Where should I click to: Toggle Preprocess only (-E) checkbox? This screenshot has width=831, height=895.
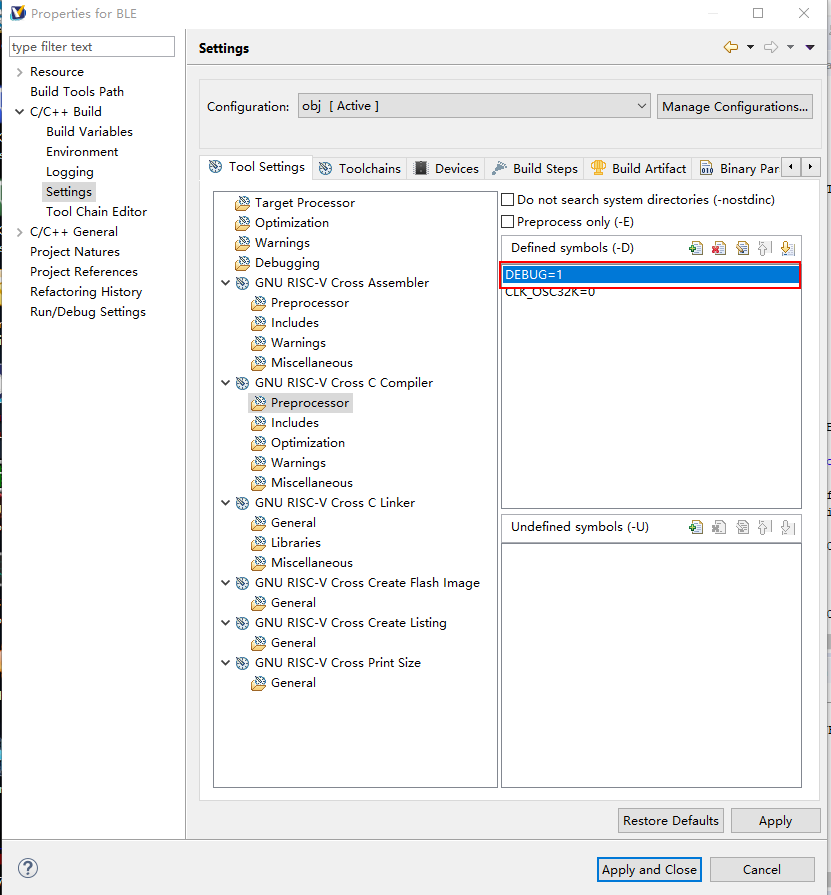click(508, 222)
